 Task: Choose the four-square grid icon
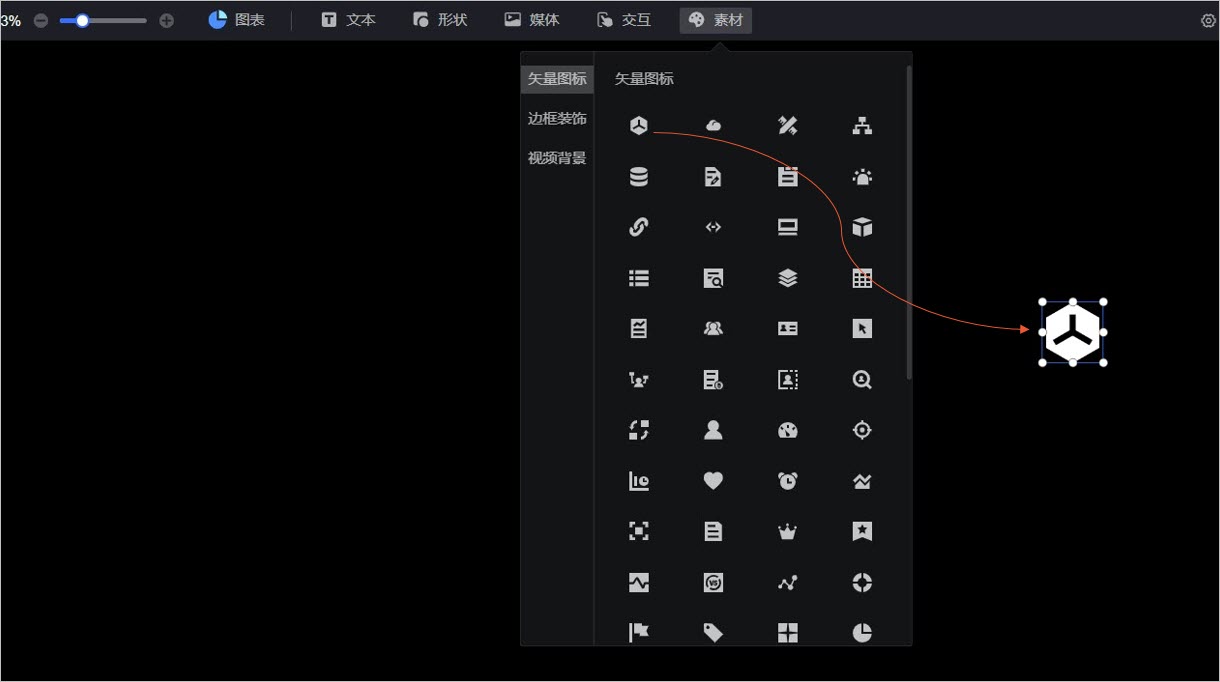(788, 633)
